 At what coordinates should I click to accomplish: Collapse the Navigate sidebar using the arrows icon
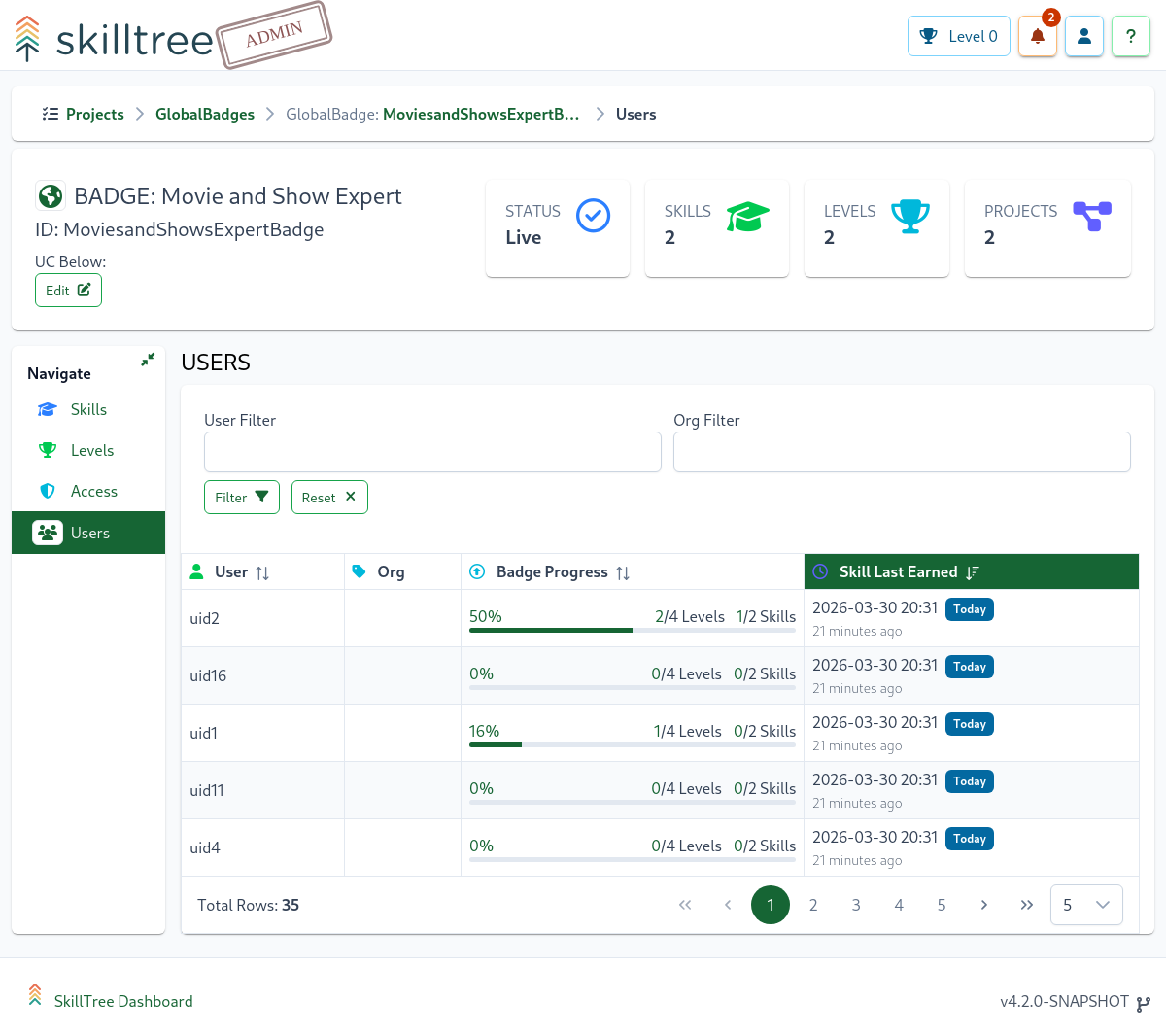click(148, 360)
